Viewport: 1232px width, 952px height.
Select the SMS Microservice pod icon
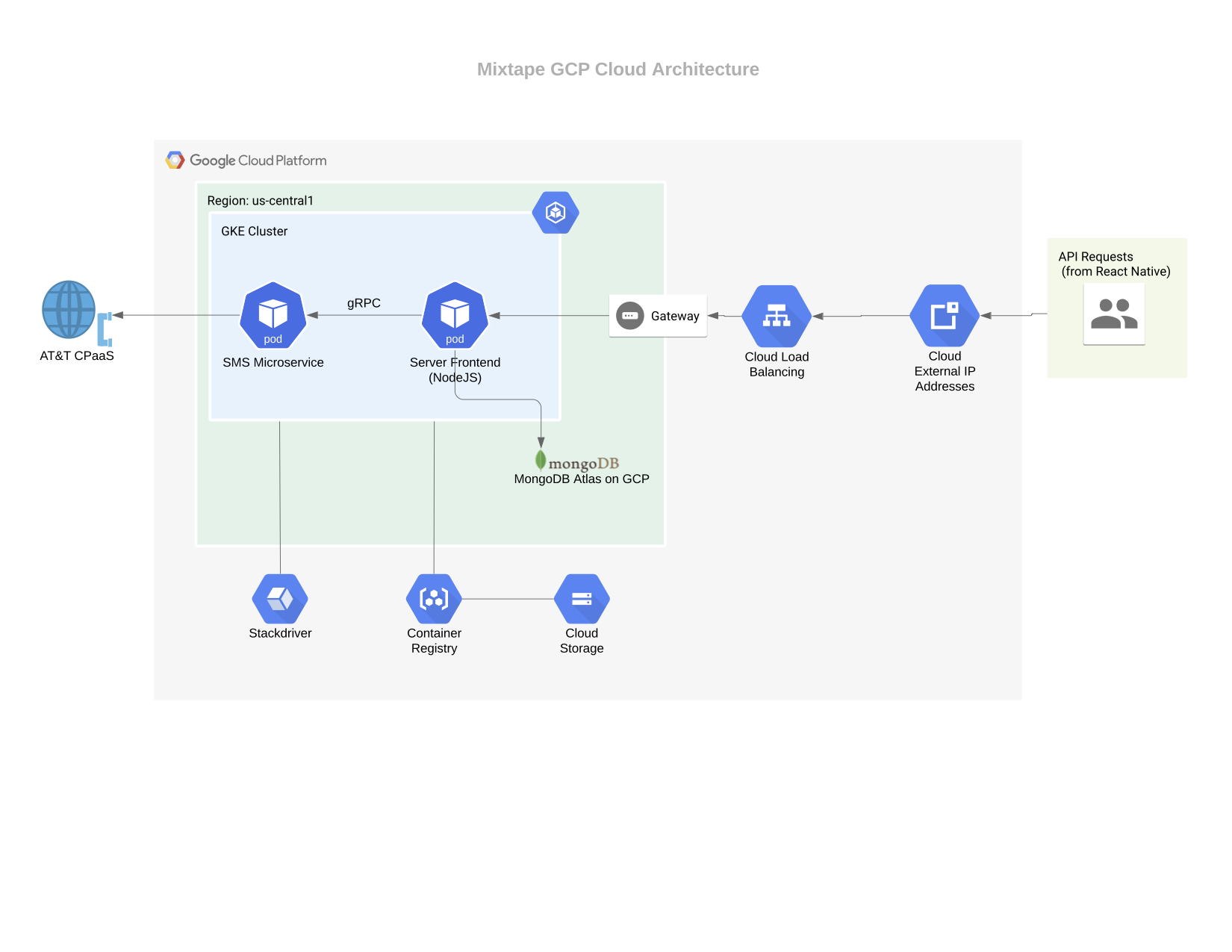pos(273,315)
